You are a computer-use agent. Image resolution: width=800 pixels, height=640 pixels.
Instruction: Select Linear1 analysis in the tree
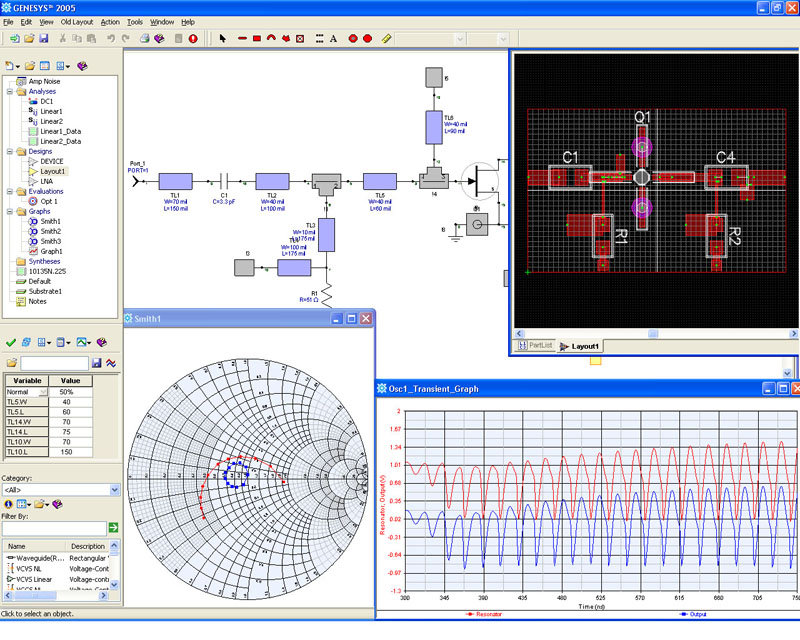tap(52, 111)
